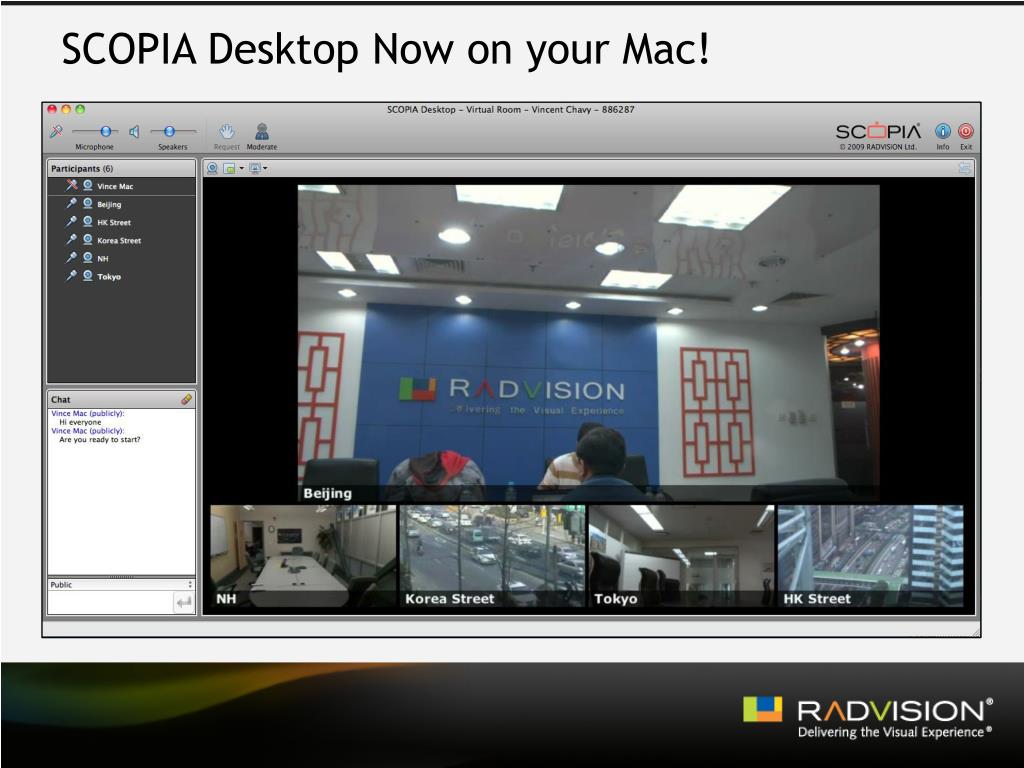Select HK Street in participants list
This screenshot has width=1024, height=768.
tap(121, 223)
